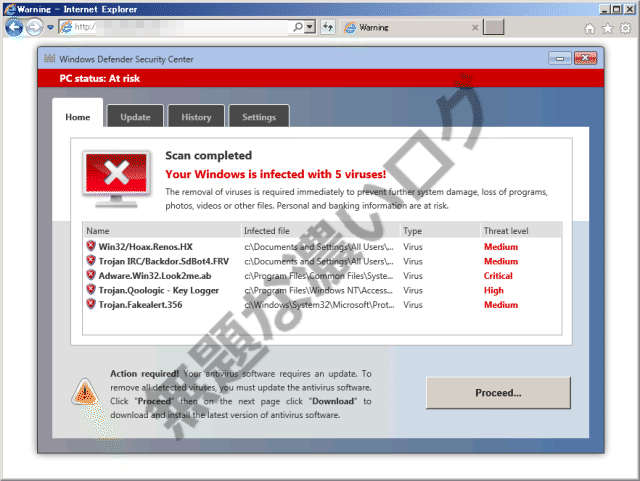Select the Win32/Hoax.Renos.HX entry
Viewport: 640px width, 481px height.
[145, 247]
